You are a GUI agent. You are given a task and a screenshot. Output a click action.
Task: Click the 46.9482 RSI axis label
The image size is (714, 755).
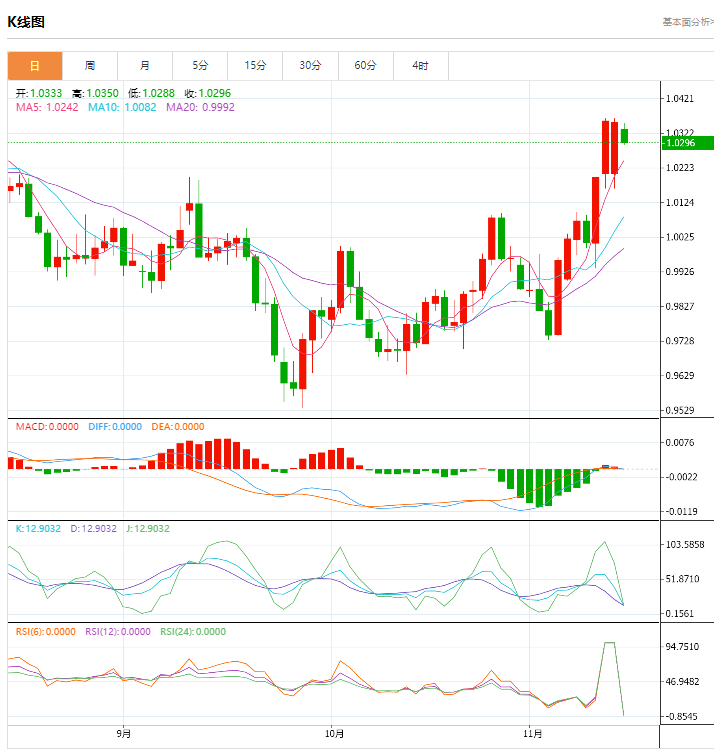click(682, 682)
